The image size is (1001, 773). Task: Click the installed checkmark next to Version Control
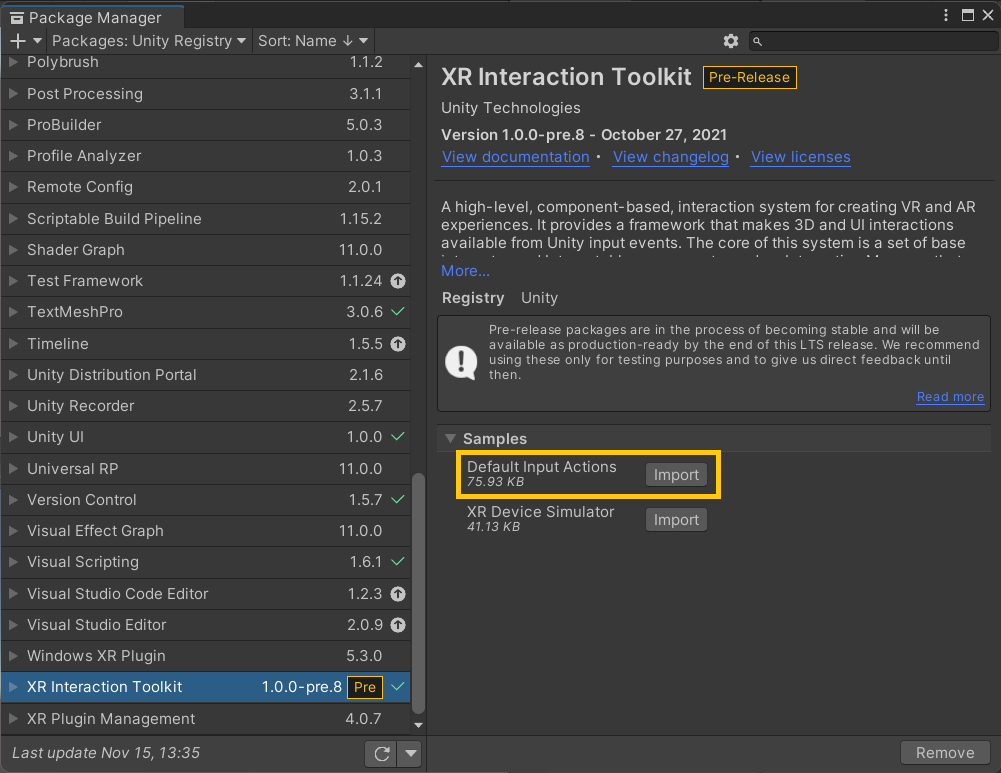click(398, 499)
